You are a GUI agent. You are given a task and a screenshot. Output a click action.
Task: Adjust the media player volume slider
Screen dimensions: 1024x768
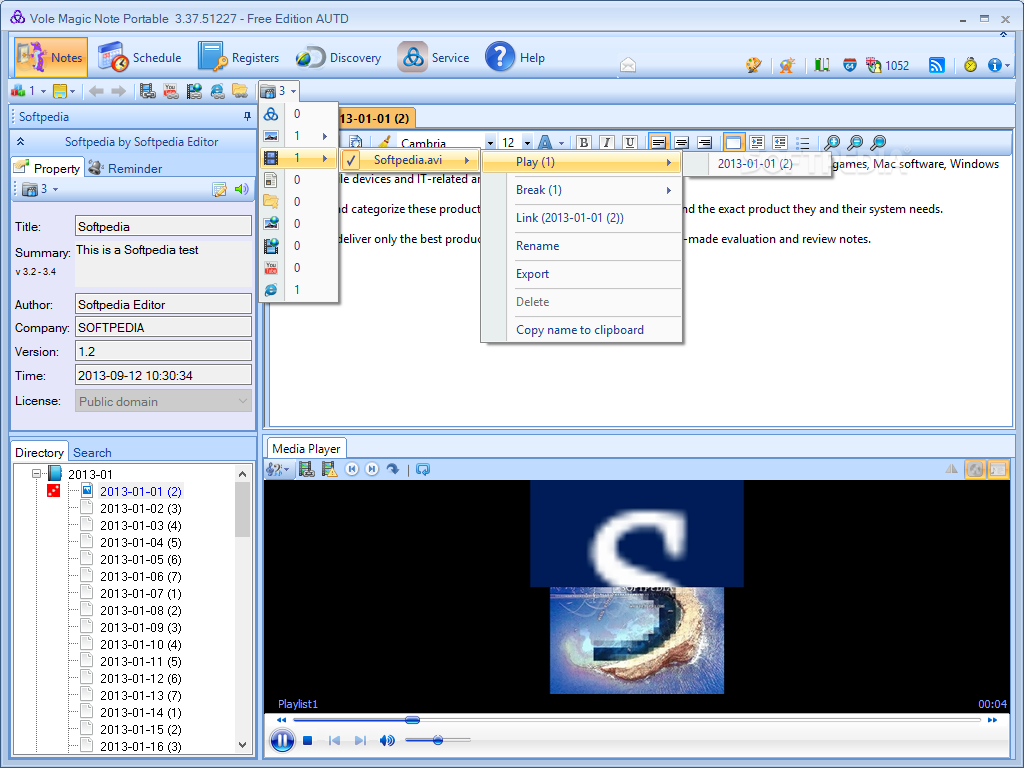tap(438, 740)
